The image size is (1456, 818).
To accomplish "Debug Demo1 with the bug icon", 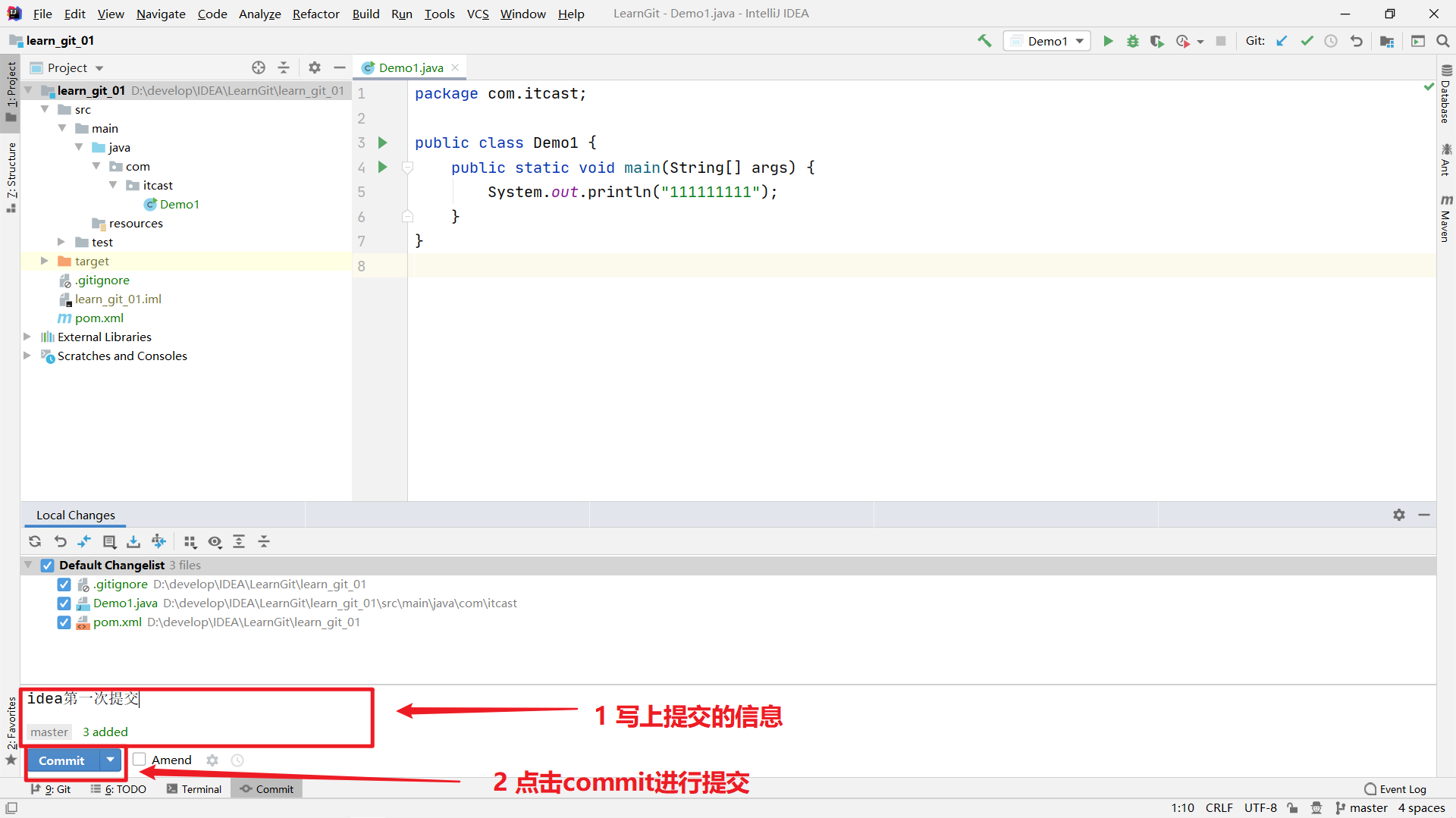I will coord(1132,41).
